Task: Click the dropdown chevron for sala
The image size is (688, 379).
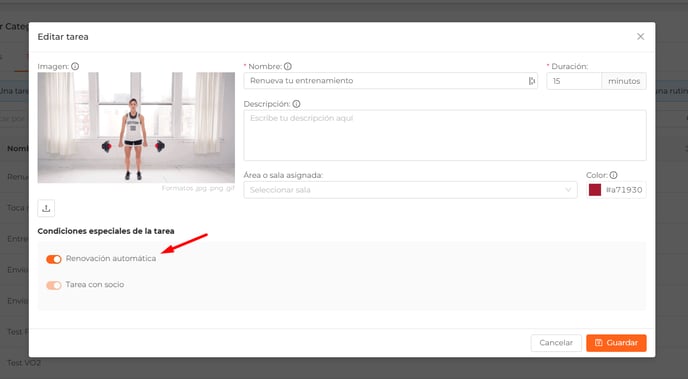Action: click(568, 190)
